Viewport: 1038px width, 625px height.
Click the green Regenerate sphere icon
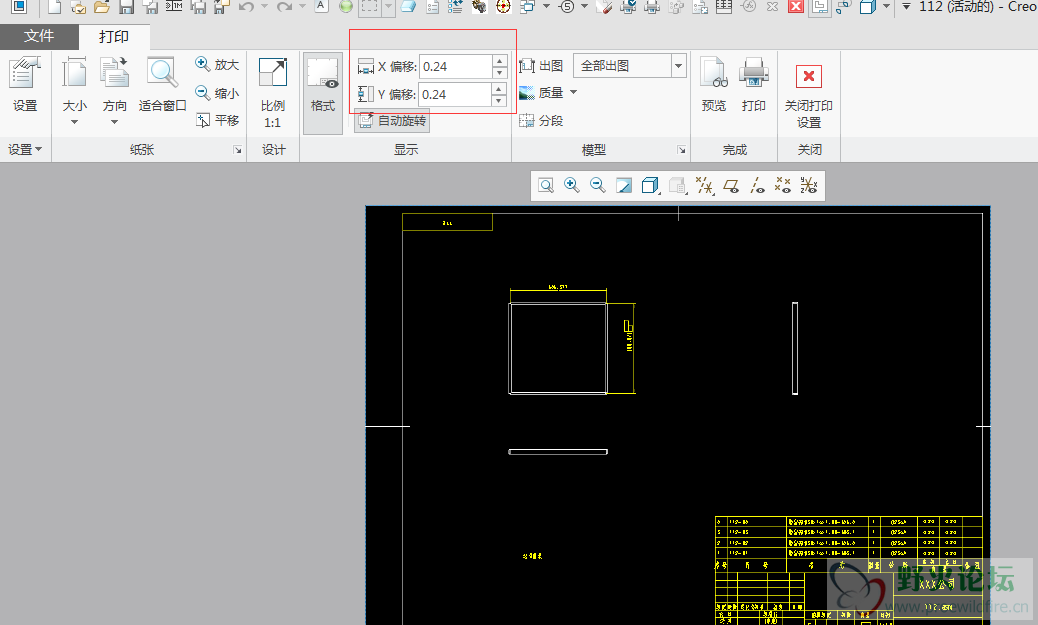[x=346, y=7]
